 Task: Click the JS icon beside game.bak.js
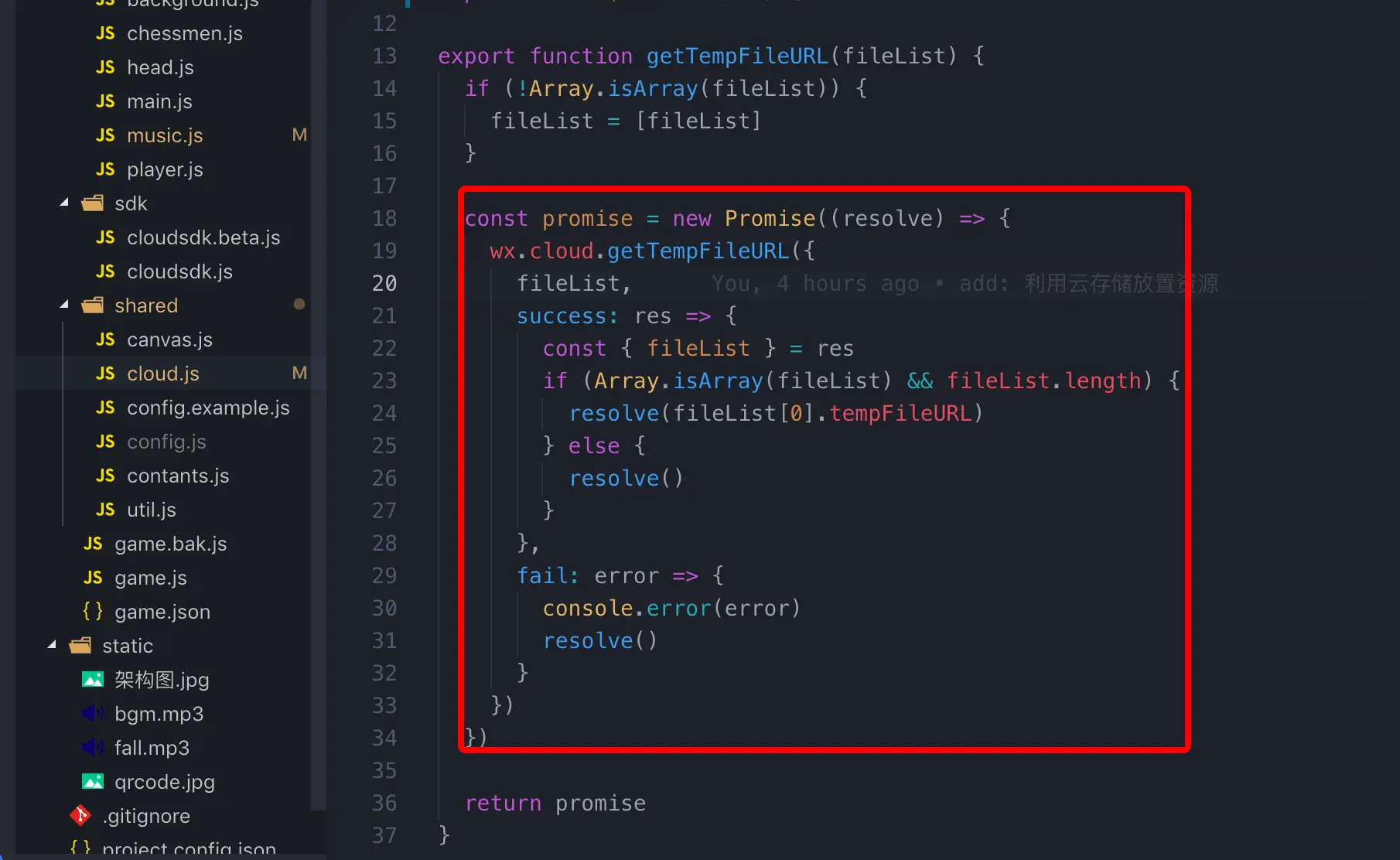tap(93, 544)
